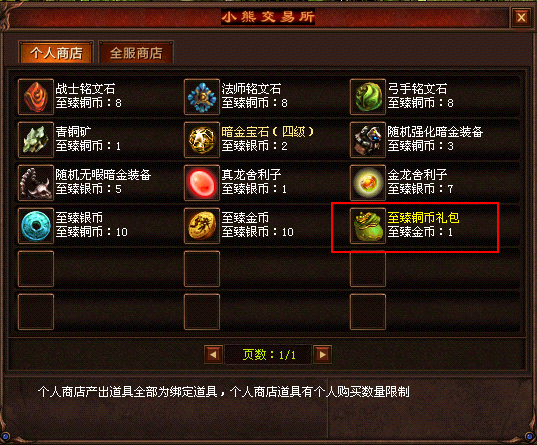The width and height of the screenshot is (537, 445).
Task: Click the 真龙舍利子 red orb icon
Action: pyautogui.click(x=202, y=183)
